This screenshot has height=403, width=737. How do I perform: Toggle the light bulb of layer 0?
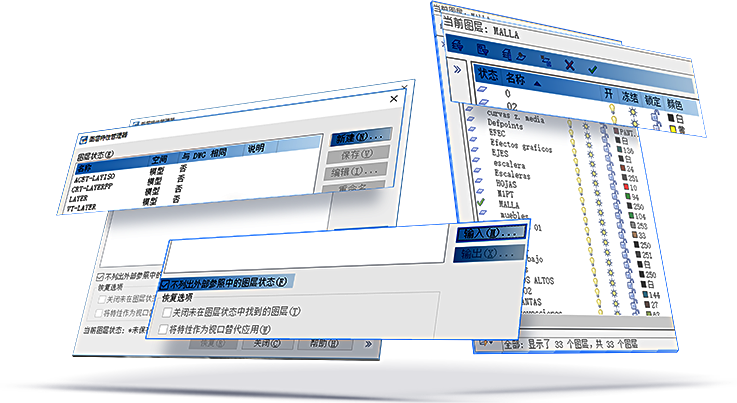[x=612, y=109]
